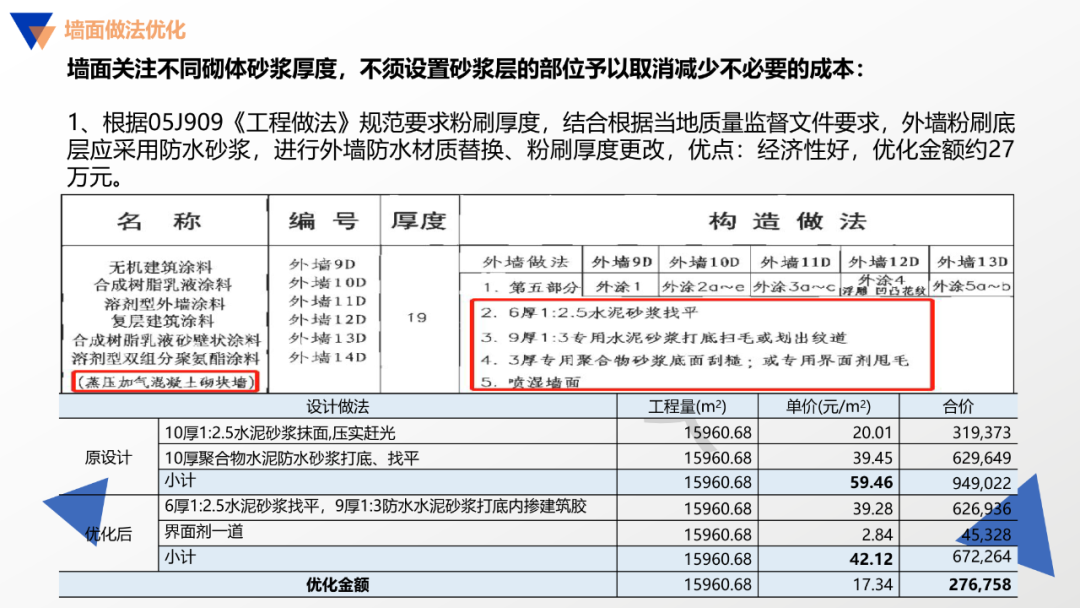Click unit price 2.84
The height and width of the screenshot is (608, 1080).
[x=877, y=534]
